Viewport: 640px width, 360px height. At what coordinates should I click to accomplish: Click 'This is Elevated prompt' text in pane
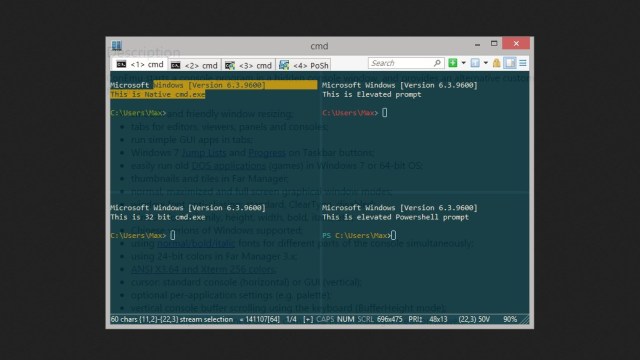371,94
